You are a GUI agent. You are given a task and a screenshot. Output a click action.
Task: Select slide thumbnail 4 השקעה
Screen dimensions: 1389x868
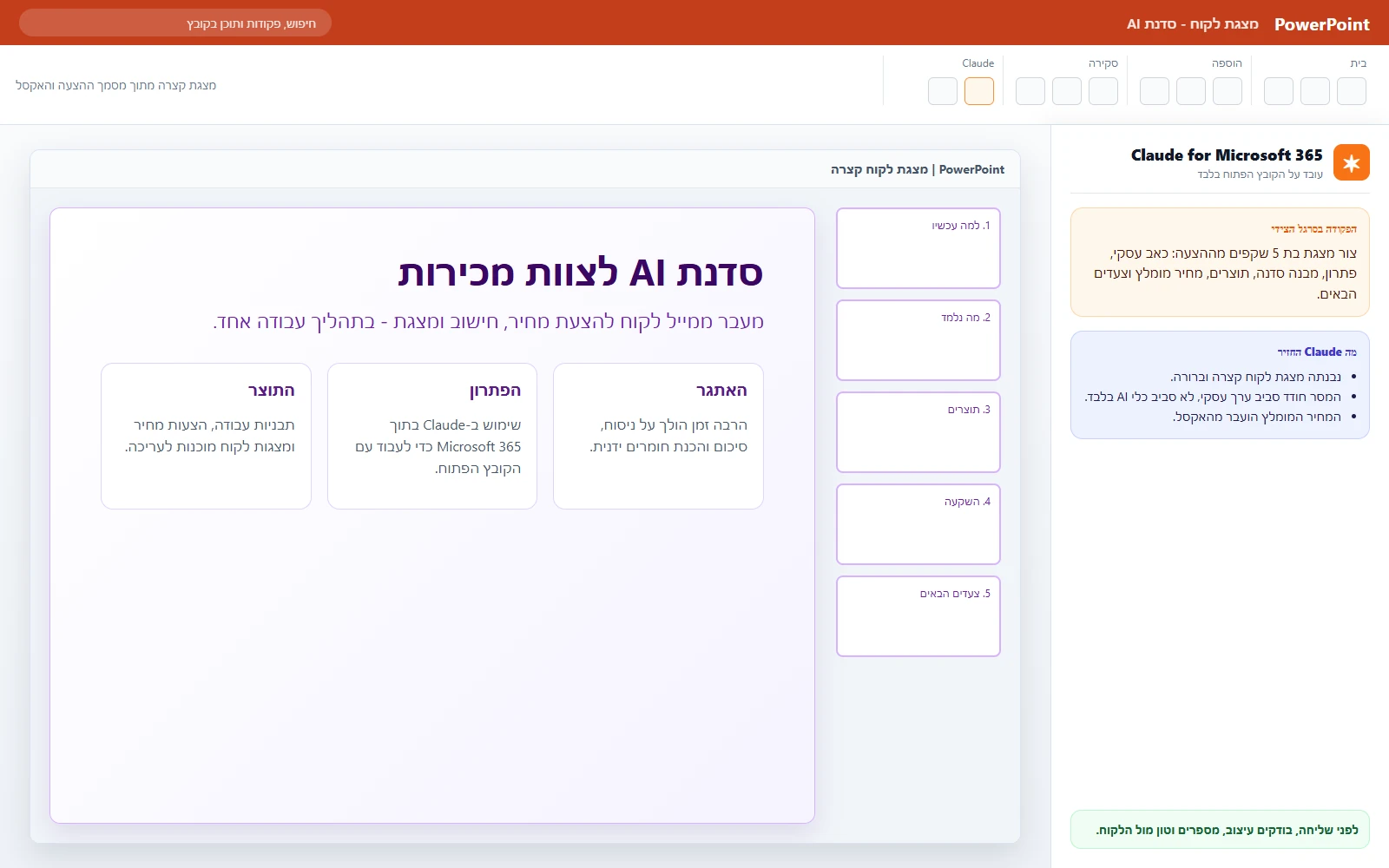[x=918, y=524]
